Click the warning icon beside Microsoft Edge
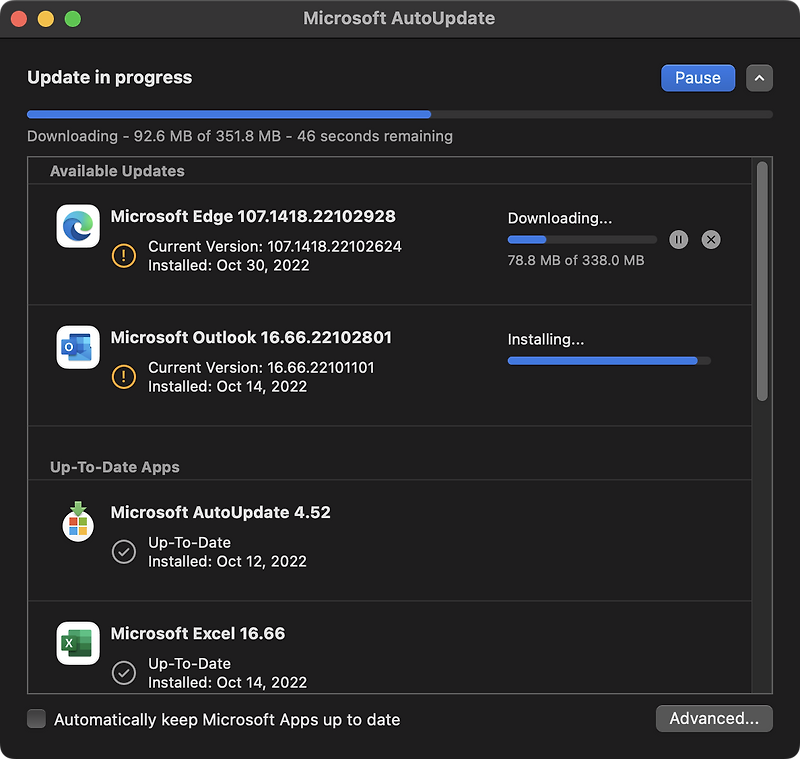The width and height of the screenshot is (800, 759). point(124,255)
